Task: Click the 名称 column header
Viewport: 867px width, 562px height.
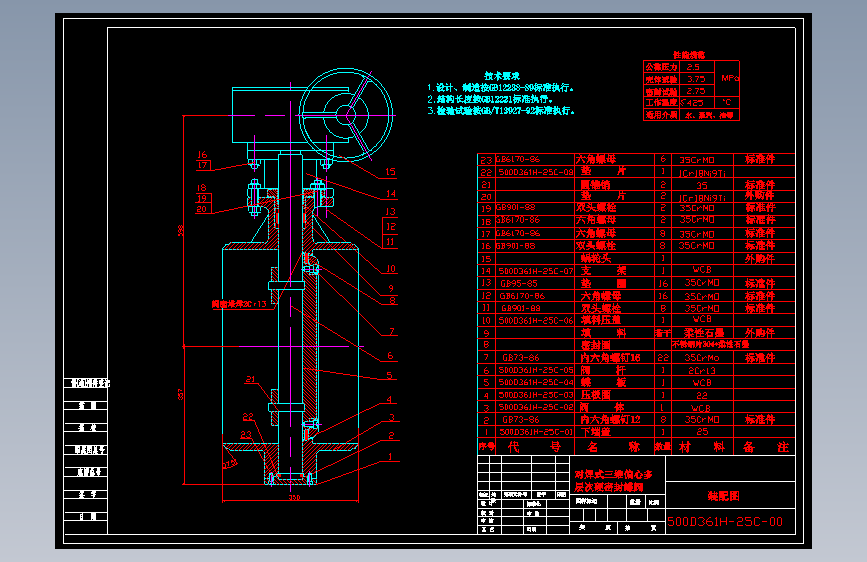Action: point(614,446)
